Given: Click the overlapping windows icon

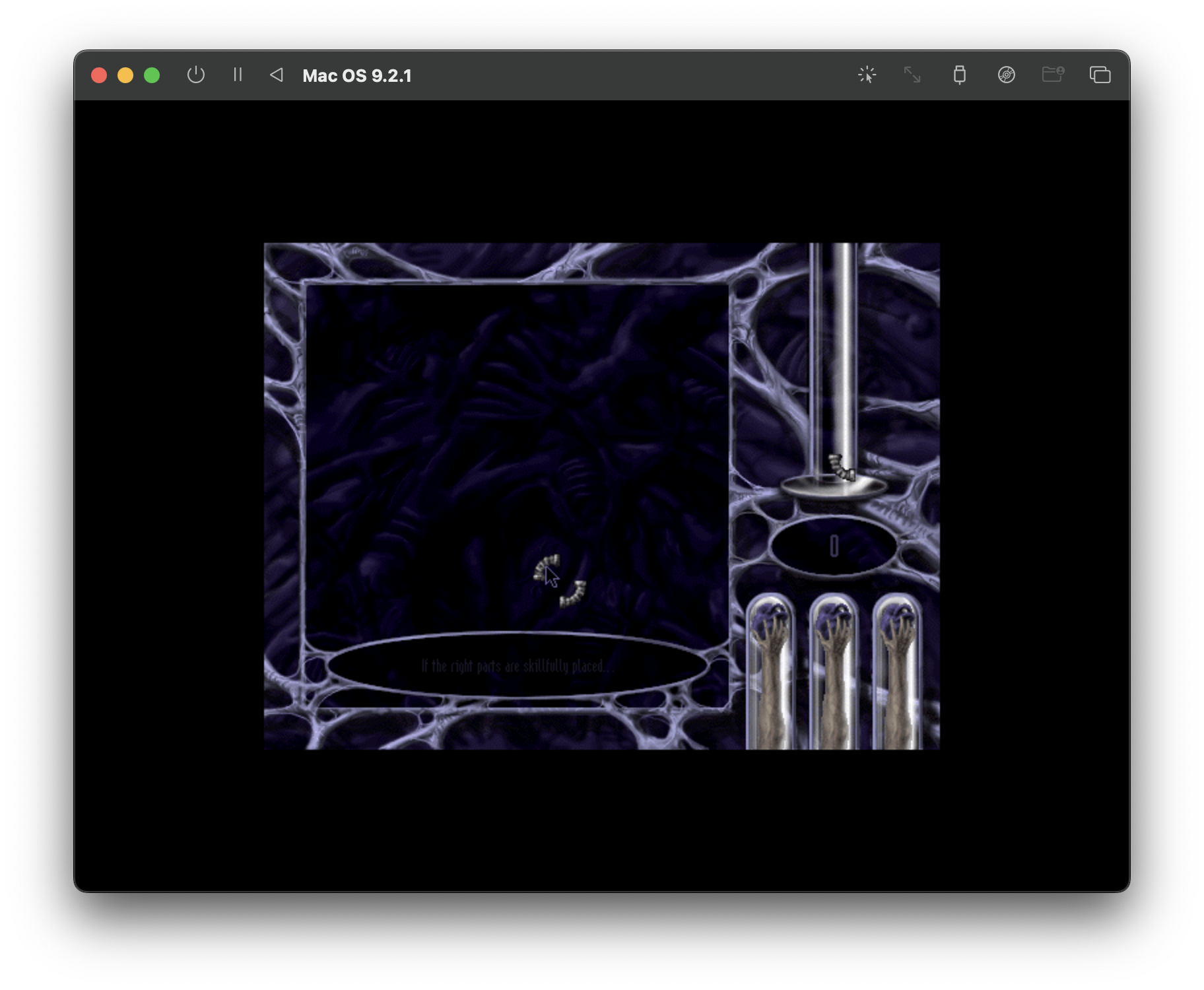Looking at the screenshot, I should pos(1100,75).
